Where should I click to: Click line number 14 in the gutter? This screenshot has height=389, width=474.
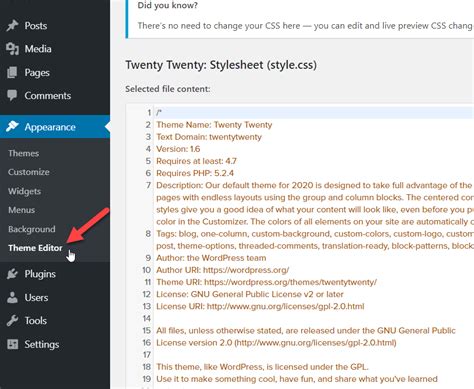click(147, 318)
